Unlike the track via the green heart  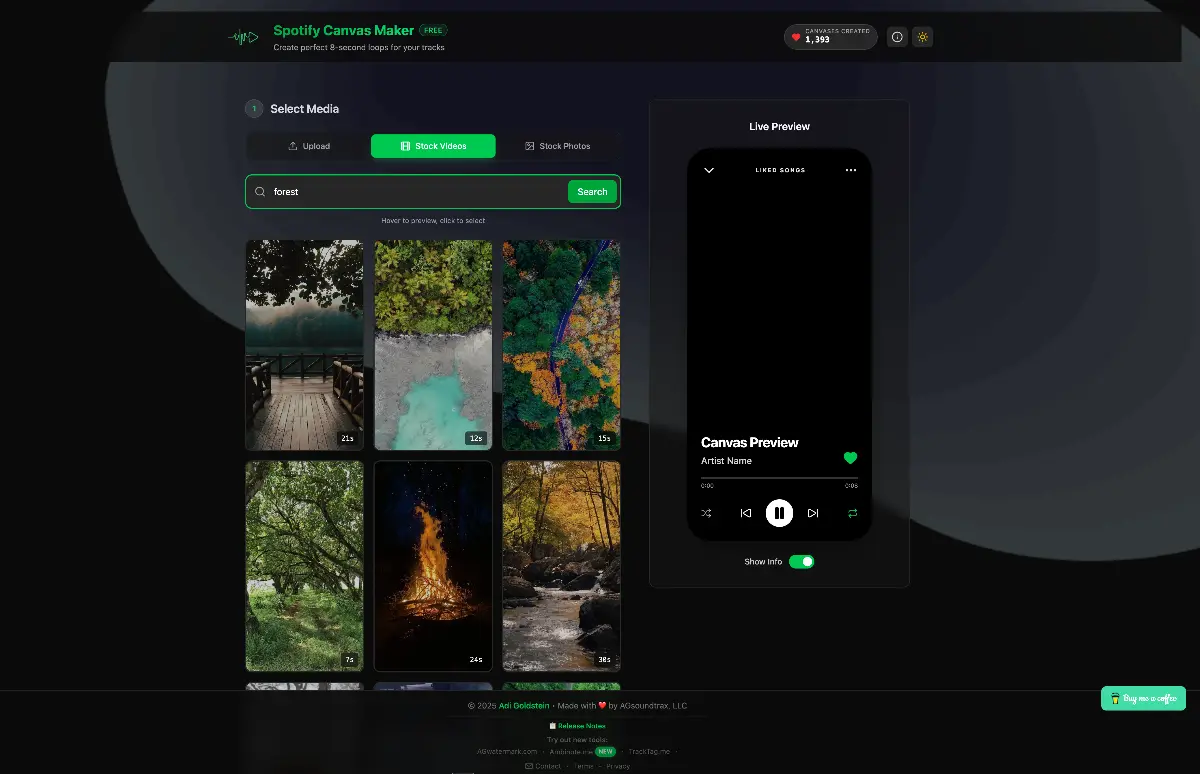click(x=850, y=458)
